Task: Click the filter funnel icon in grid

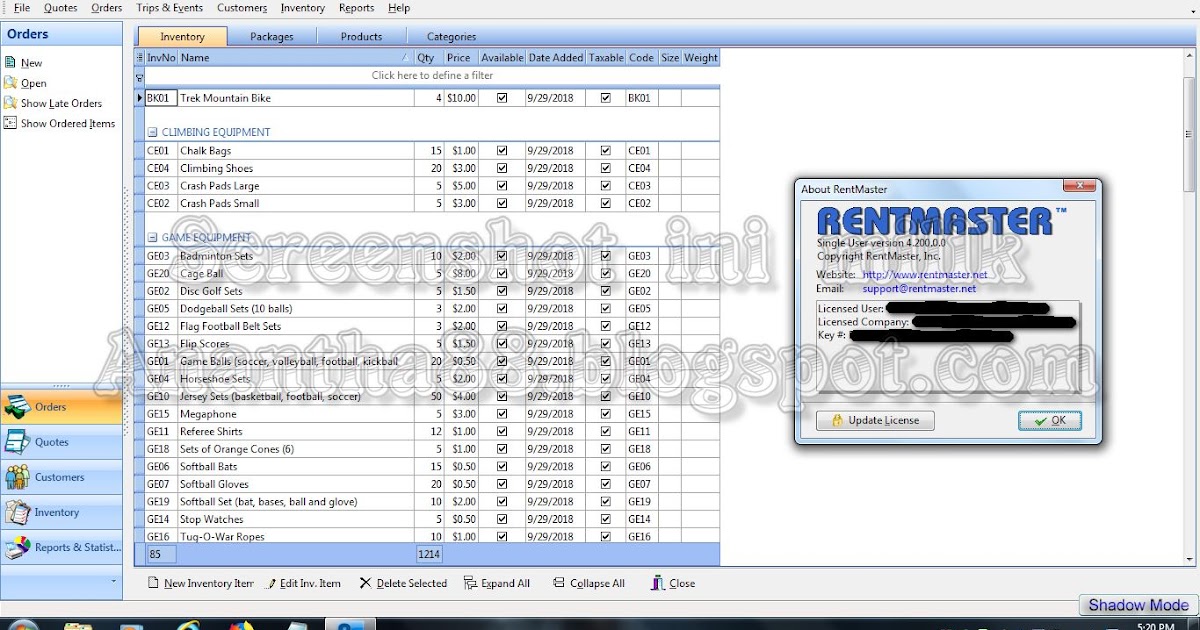Action: click(x=140, y=76)
